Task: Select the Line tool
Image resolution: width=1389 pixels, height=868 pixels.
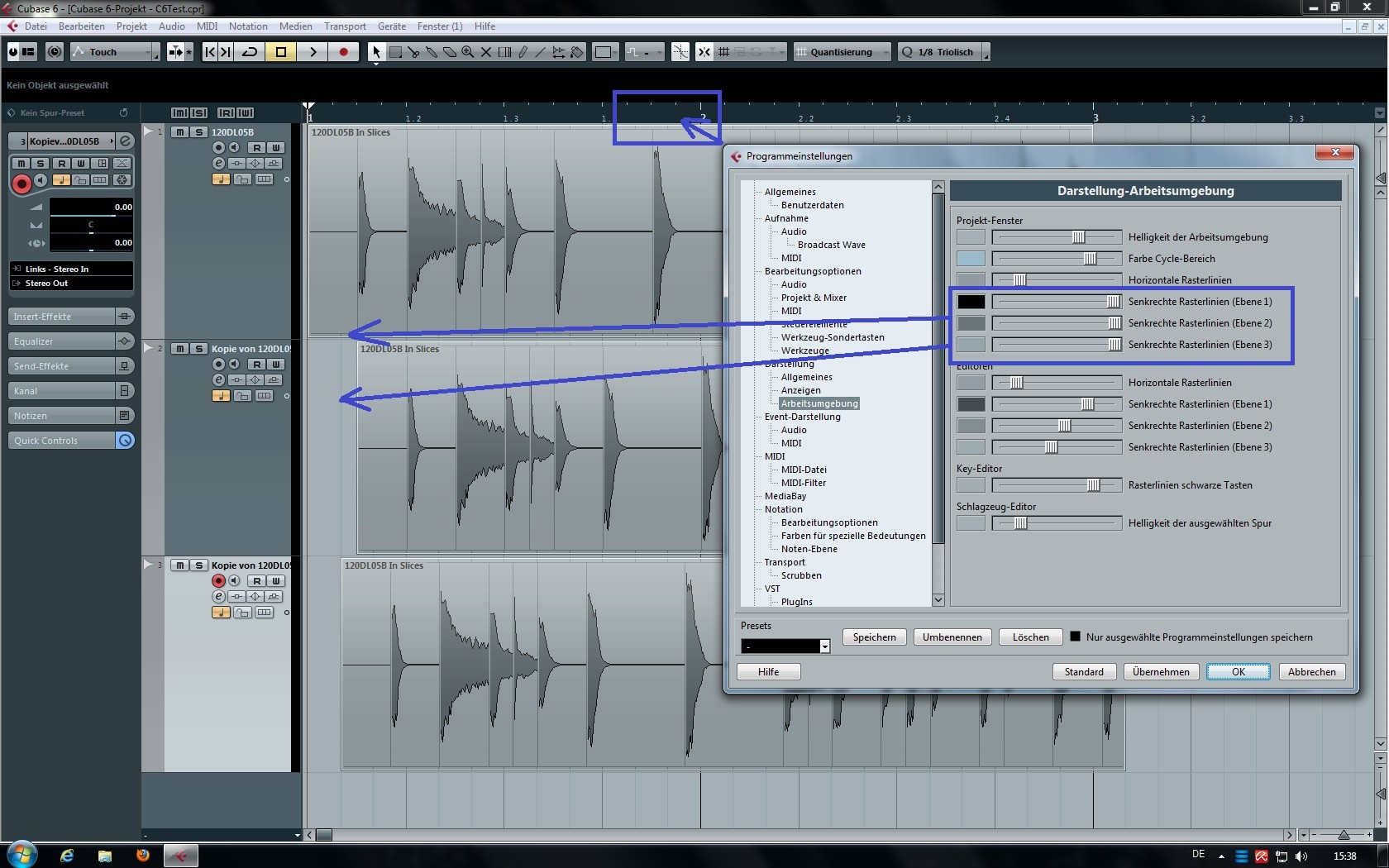Action: point(541,52)
